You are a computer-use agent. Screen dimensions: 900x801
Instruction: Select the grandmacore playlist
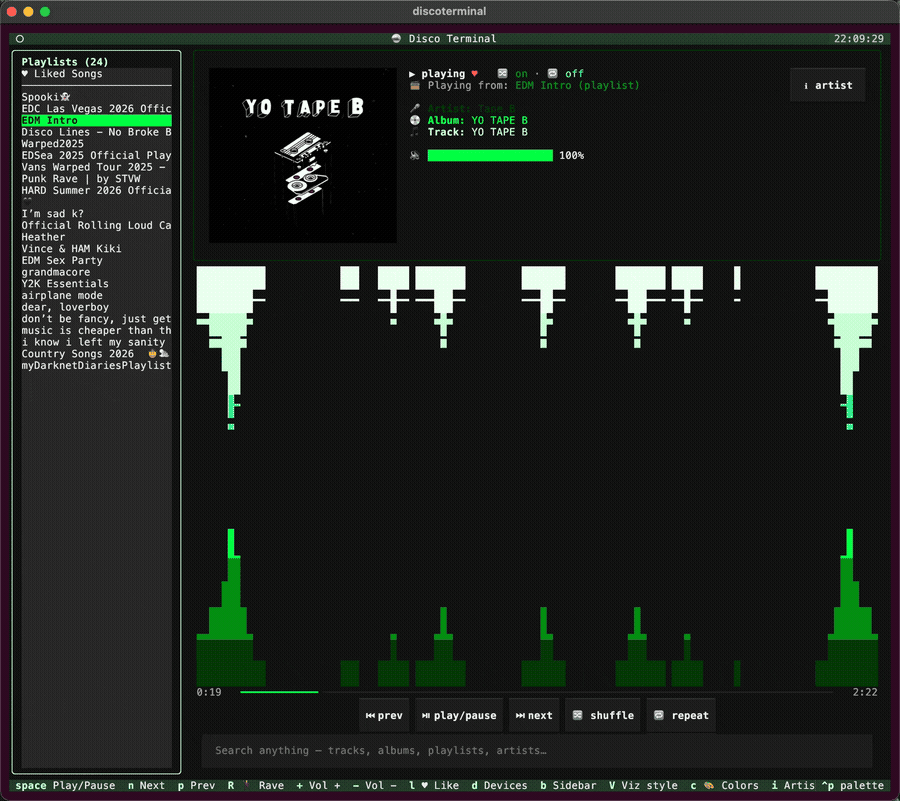[96, 272]
